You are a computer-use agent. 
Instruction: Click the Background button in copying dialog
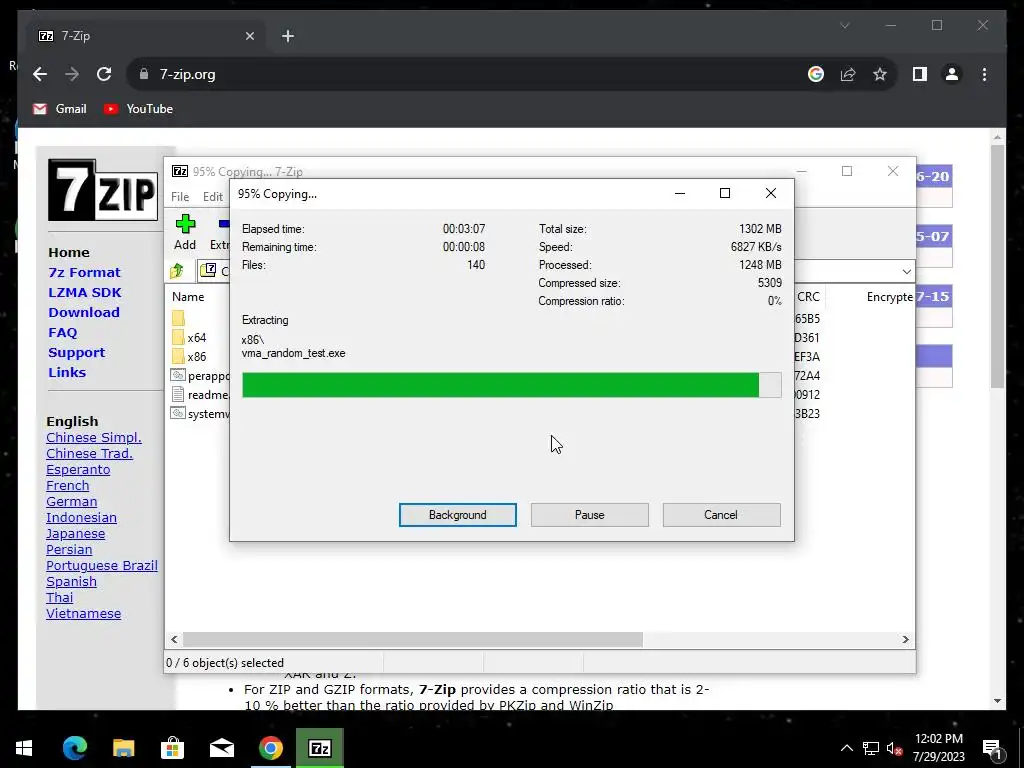click(458, 515)
